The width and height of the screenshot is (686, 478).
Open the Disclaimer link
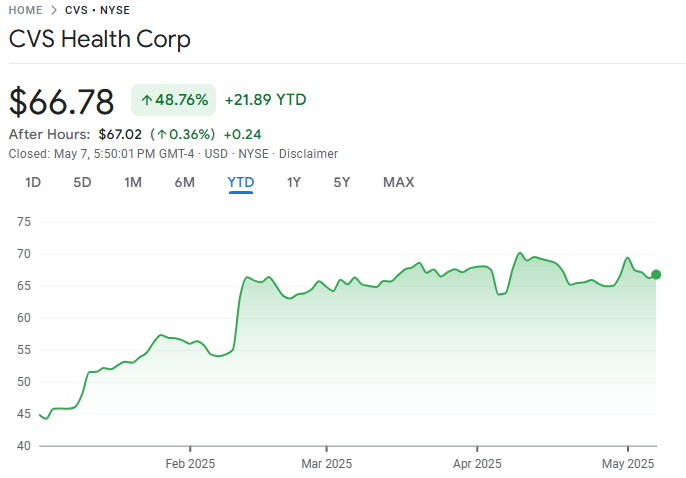tap(308, 154)
